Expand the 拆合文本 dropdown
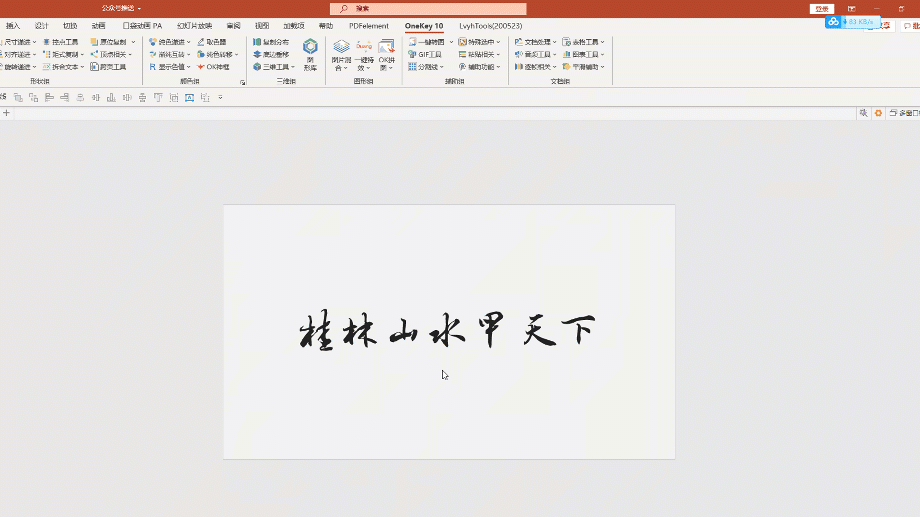This screenshot has width=920, height=517. 82,67
